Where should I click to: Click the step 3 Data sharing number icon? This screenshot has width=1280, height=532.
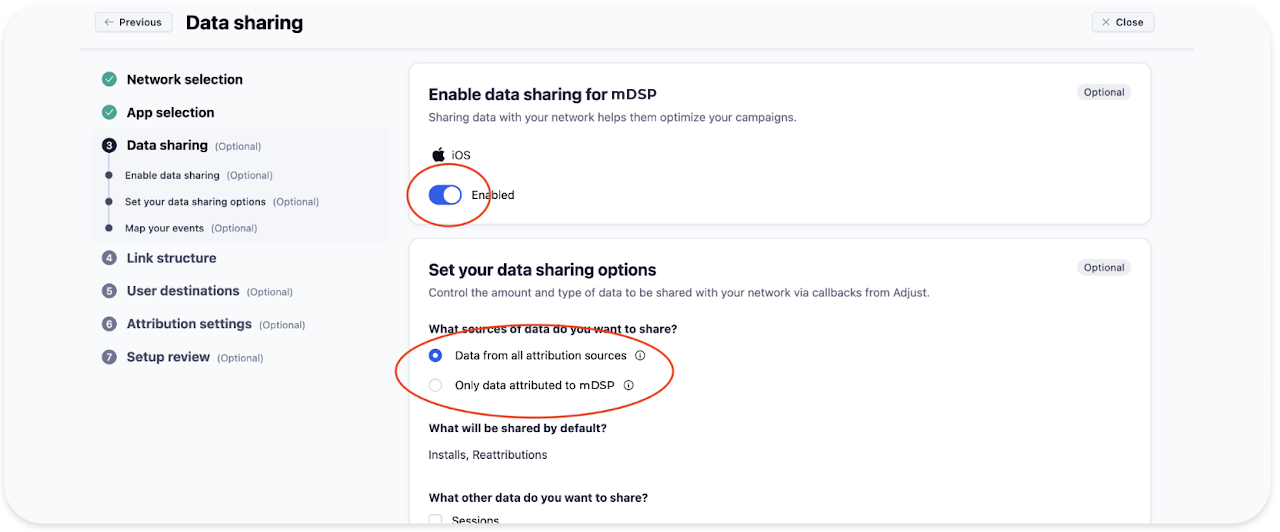coord(109,146)
